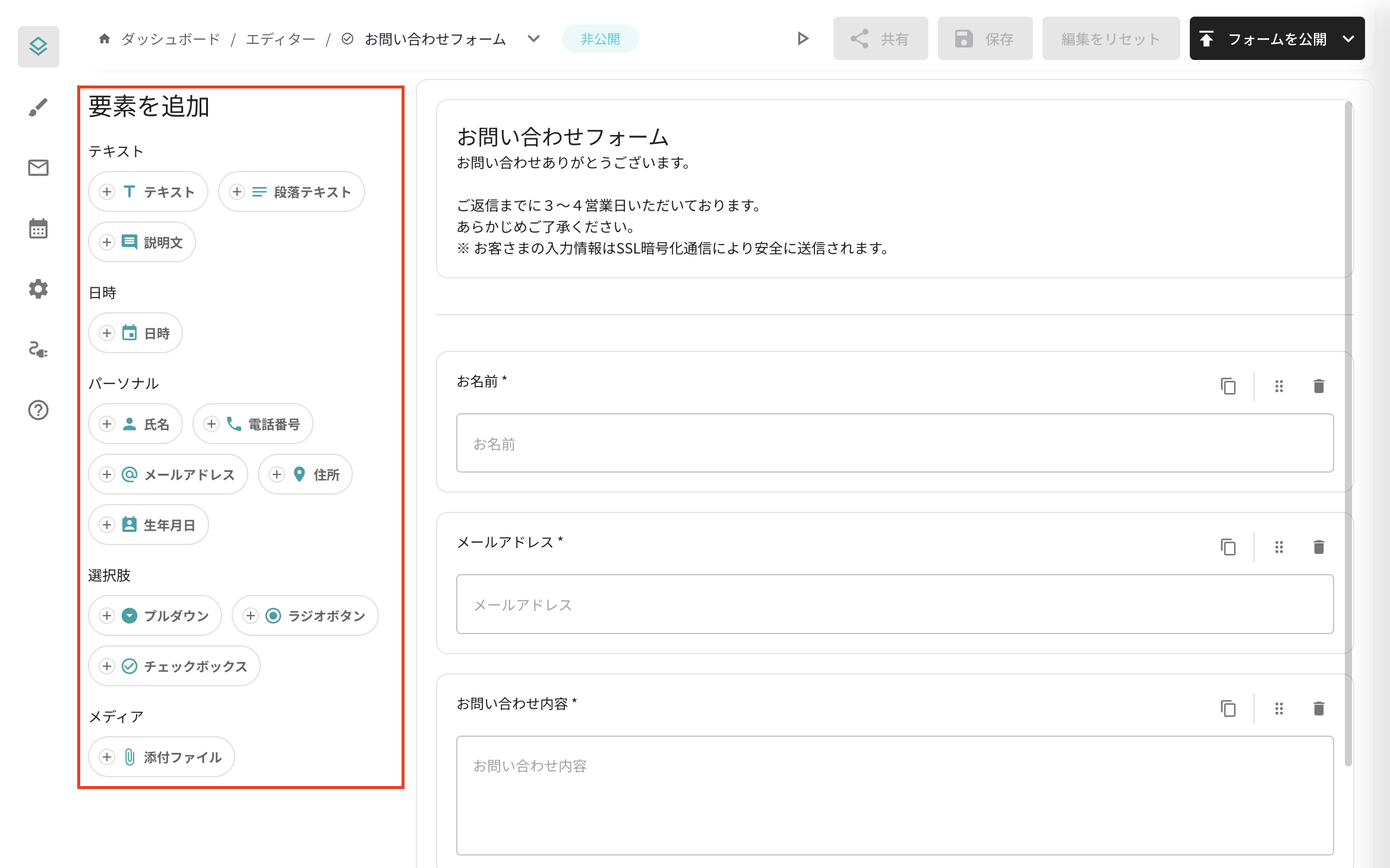Image resolution: width=1390 pixels, height=868 pixels.
Task: Expand the form name dropdown chevron
Action: 533,39
